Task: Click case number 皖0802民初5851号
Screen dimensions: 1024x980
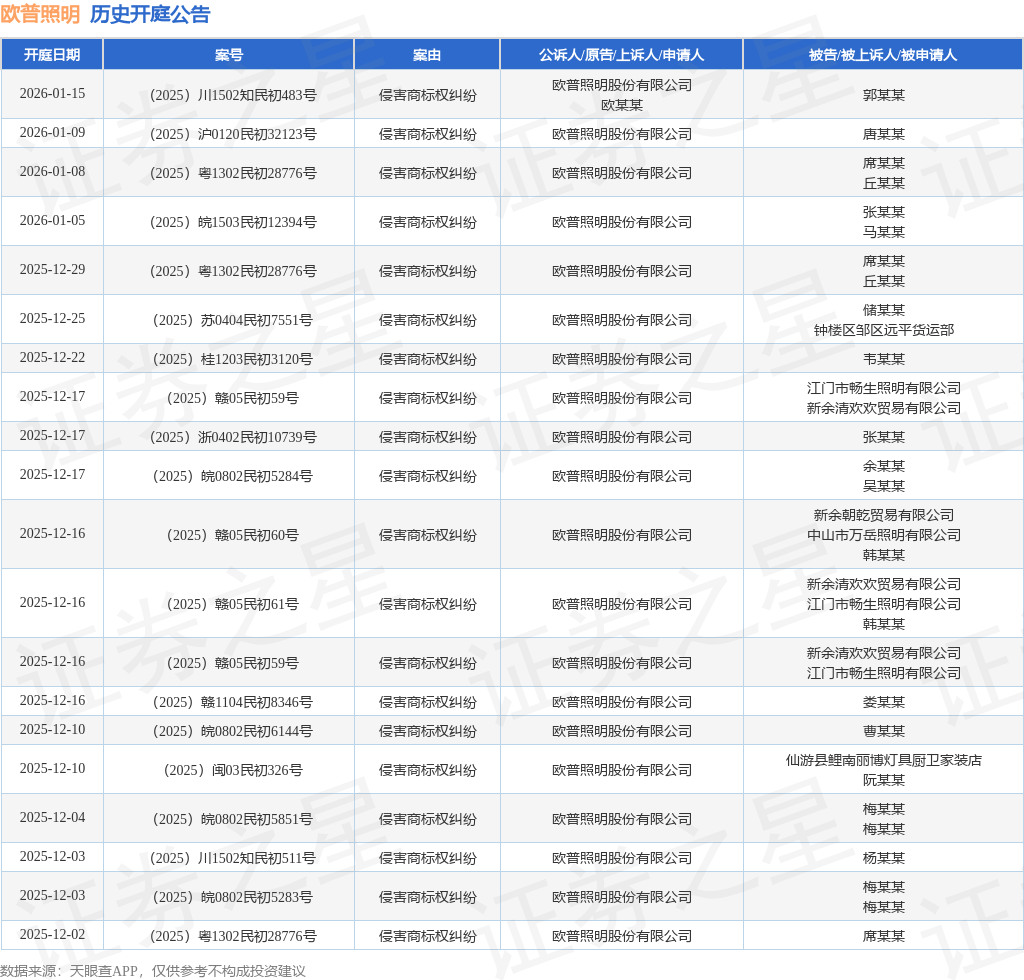Action: click(x=232, y=819)
